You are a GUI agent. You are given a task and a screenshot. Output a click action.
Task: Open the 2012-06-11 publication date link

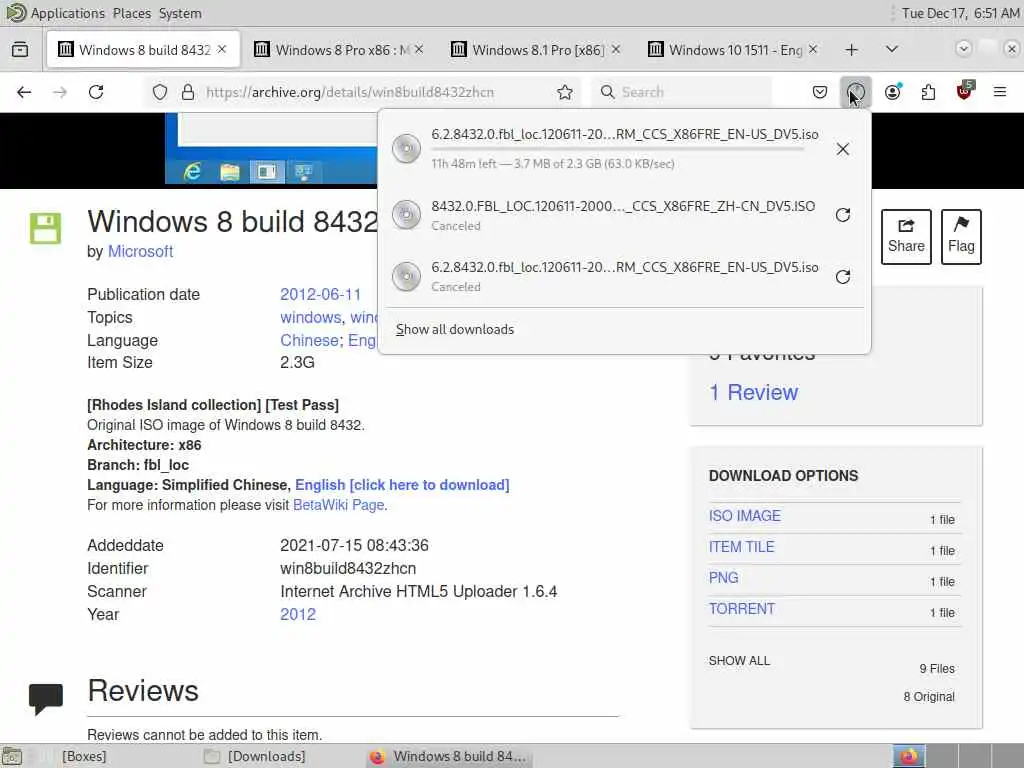(x=320, y=295)
